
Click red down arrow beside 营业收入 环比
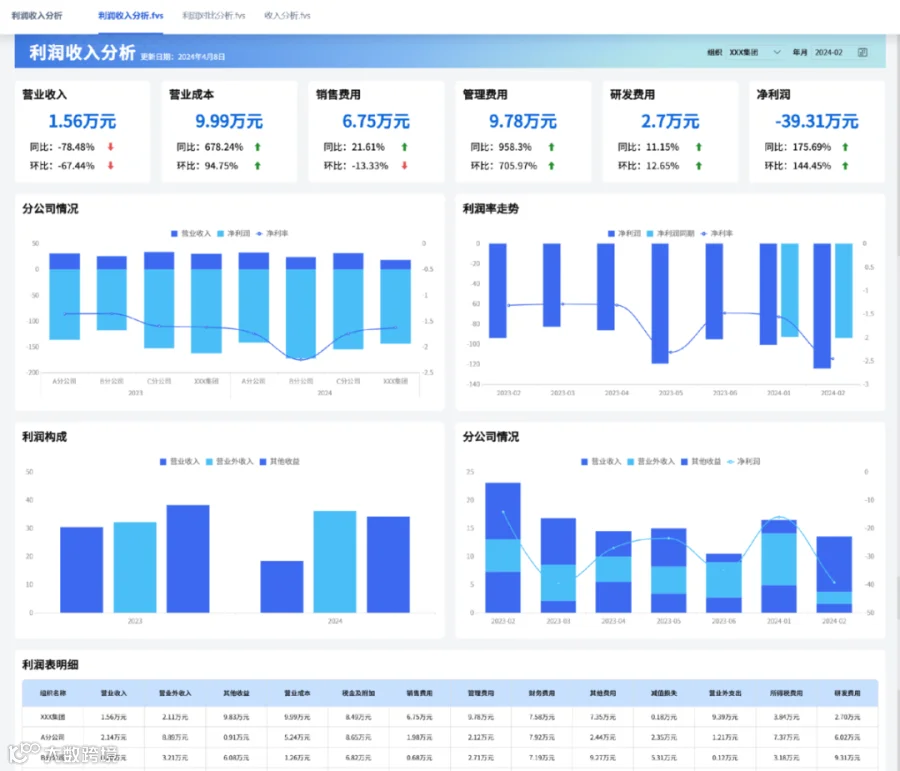(x=111, y=166)
